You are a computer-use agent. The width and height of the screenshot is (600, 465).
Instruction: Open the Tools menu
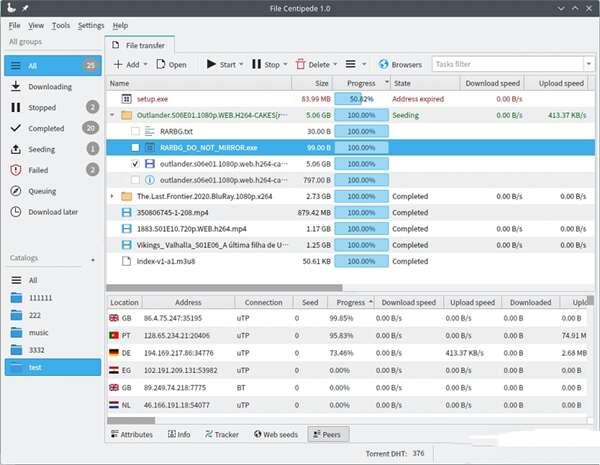61,25
